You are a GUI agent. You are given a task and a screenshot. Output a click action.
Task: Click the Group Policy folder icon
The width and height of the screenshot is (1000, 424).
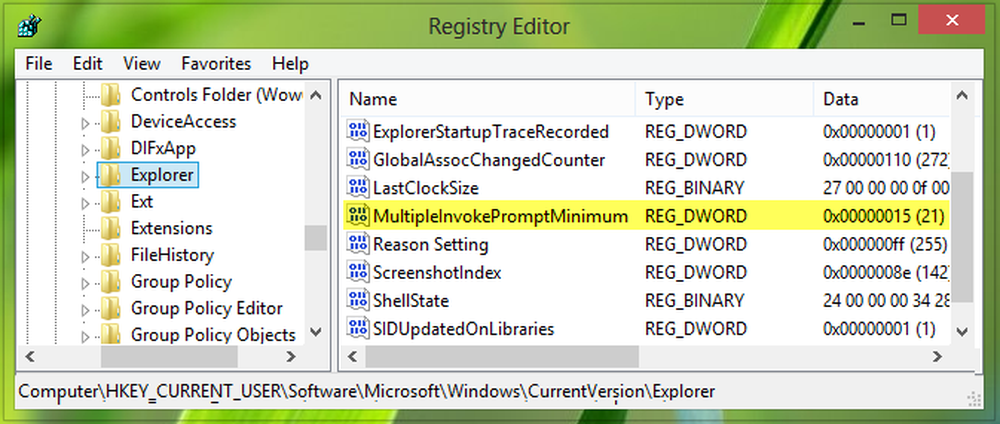click(111, 282)
